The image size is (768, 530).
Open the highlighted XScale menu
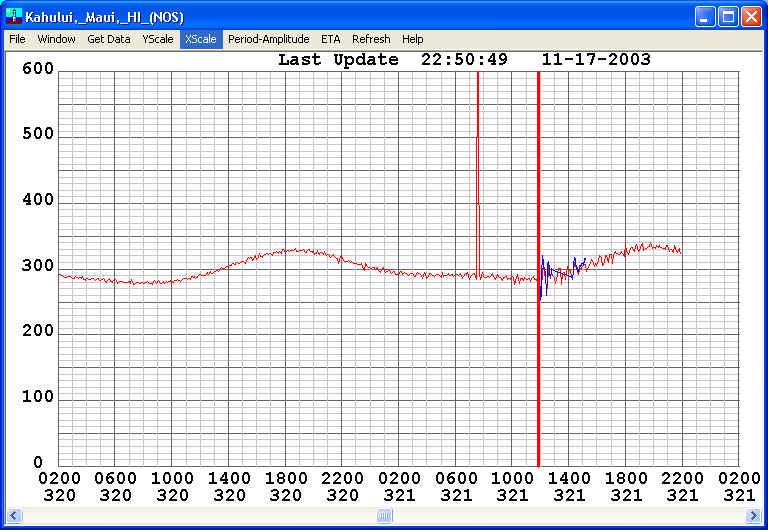coord(201,39)
